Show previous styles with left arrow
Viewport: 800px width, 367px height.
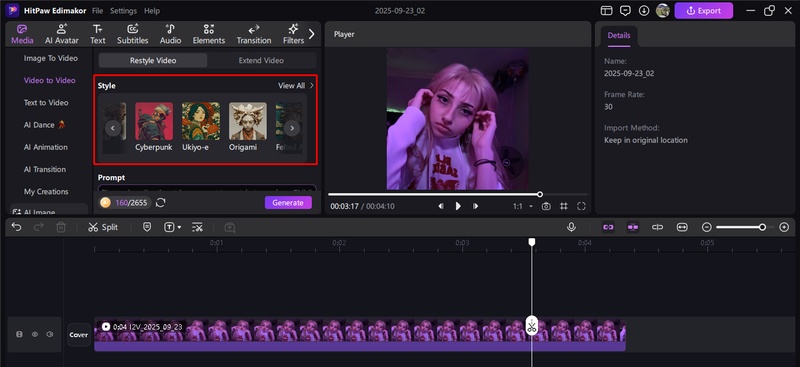click(113, 128)
